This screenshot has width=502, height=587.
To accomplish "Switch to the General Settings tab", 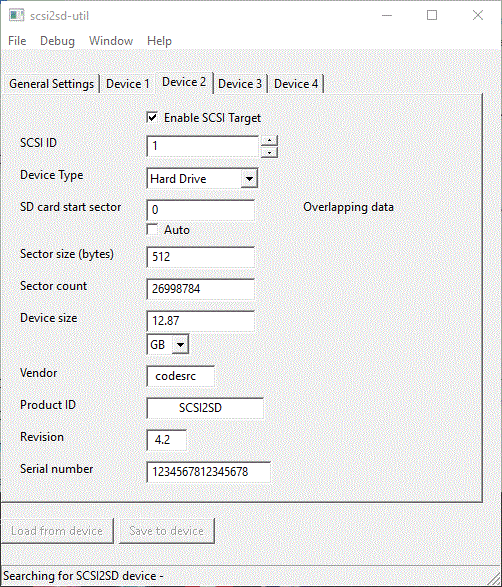I will tap(52, 83).
